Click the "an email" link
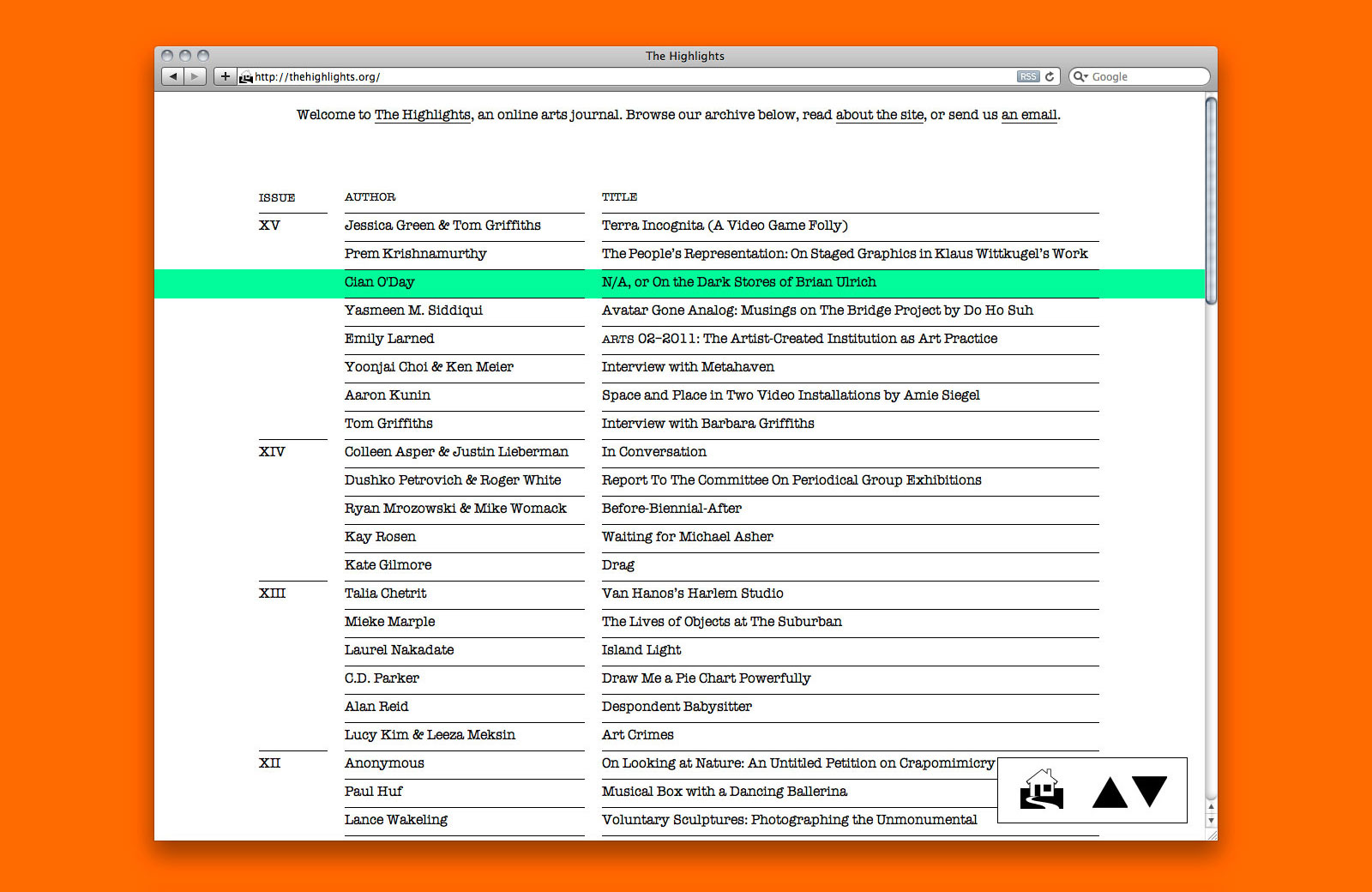1372x892 pixels. [x=1030, y=115]
